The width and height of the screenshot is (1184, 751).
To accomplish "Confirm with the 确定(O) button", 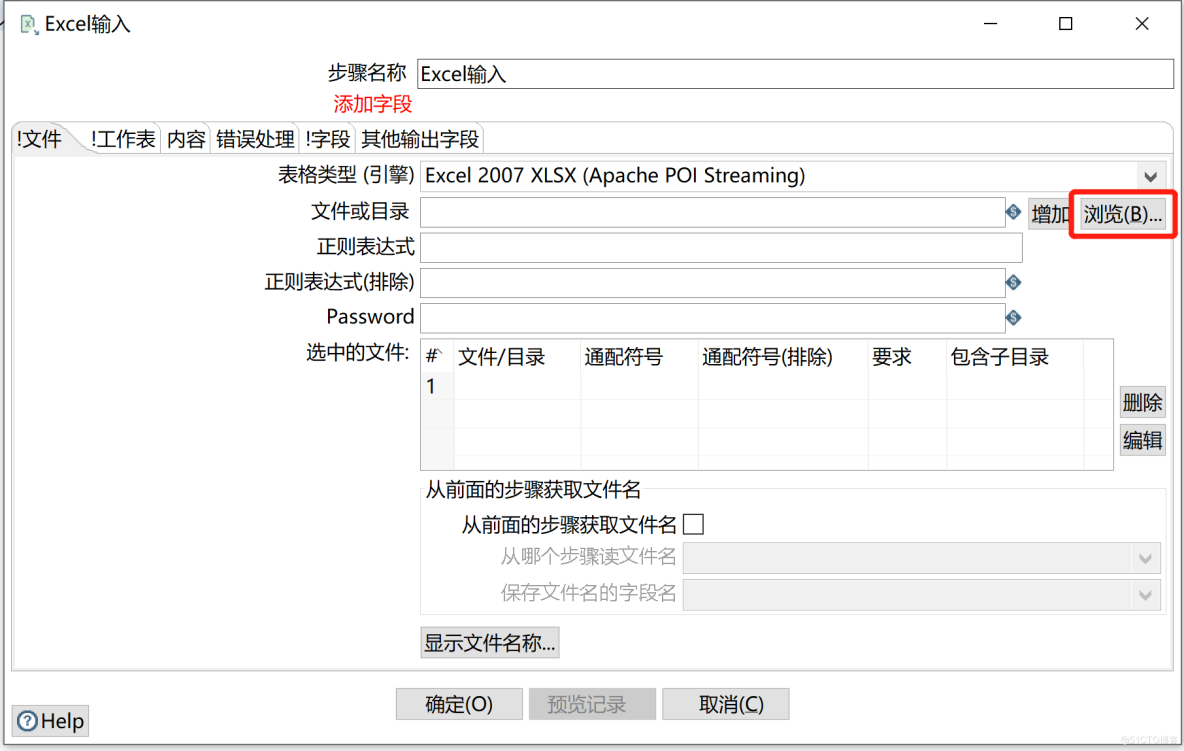I will click(x=459, y=704).
